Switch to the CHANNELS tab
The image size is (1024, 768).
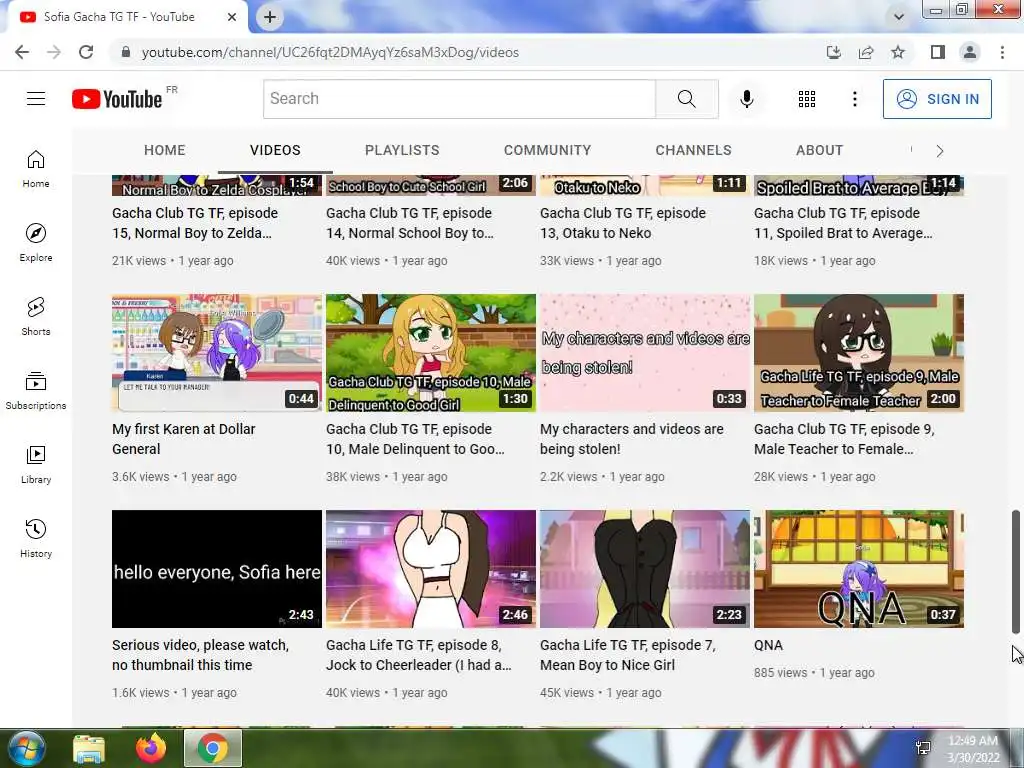(694, 150)
